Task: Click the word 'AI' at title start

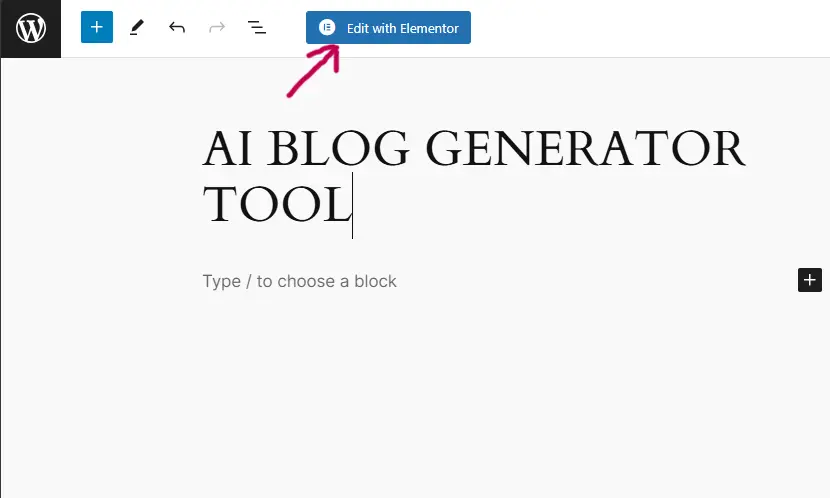Action: pyautogui.click(x=228, y=150)
